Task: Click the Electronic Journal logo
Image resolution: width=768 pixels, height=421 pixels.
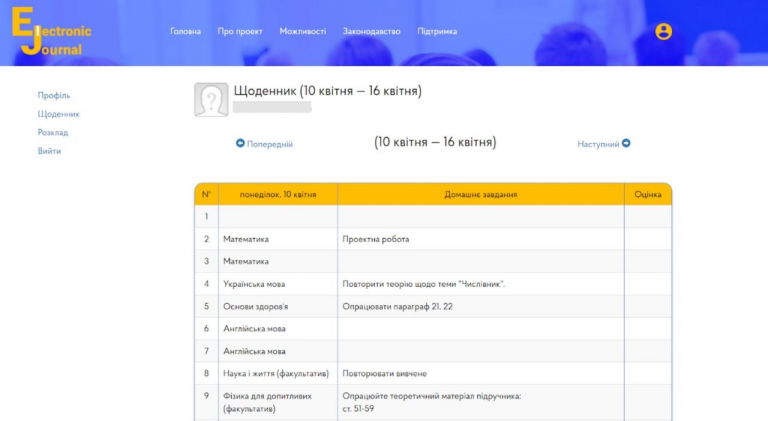Action: [51, 32]
